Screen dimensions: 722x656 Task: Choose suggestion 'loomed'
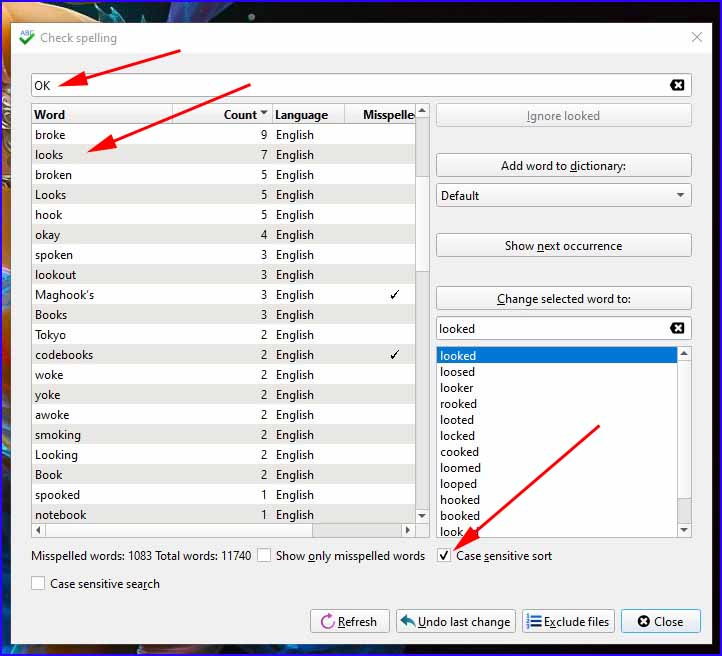coord(557,468)
